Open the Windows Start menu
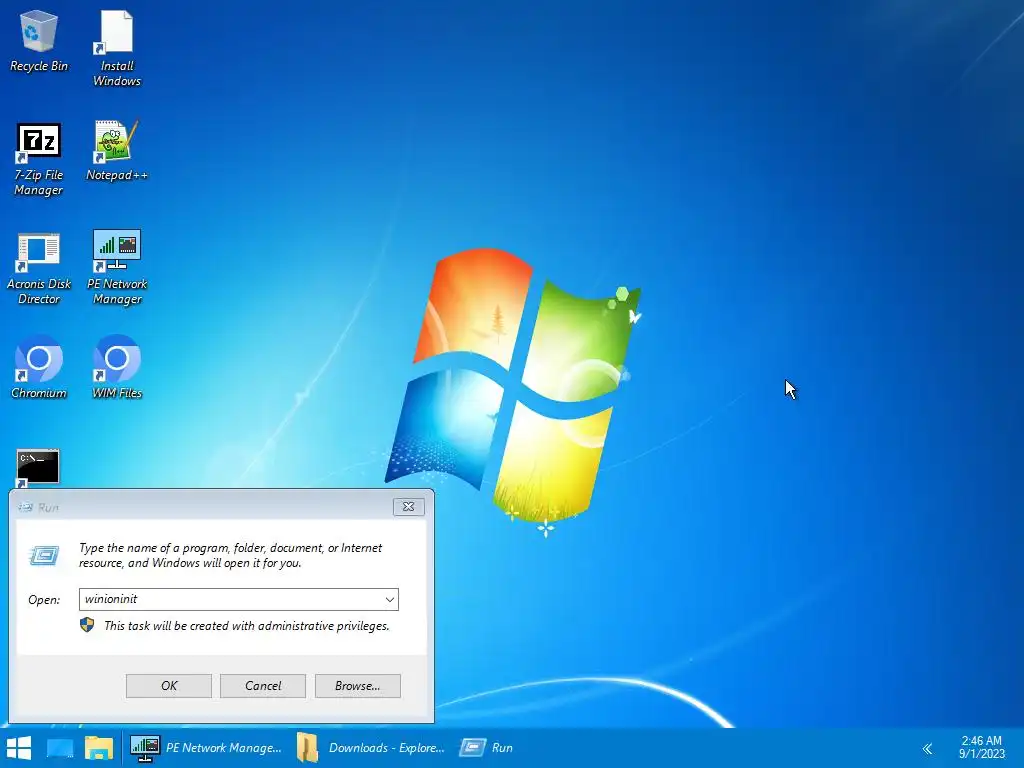The height and width of the screenshot is (768, 1024). [x=19, y=748]
